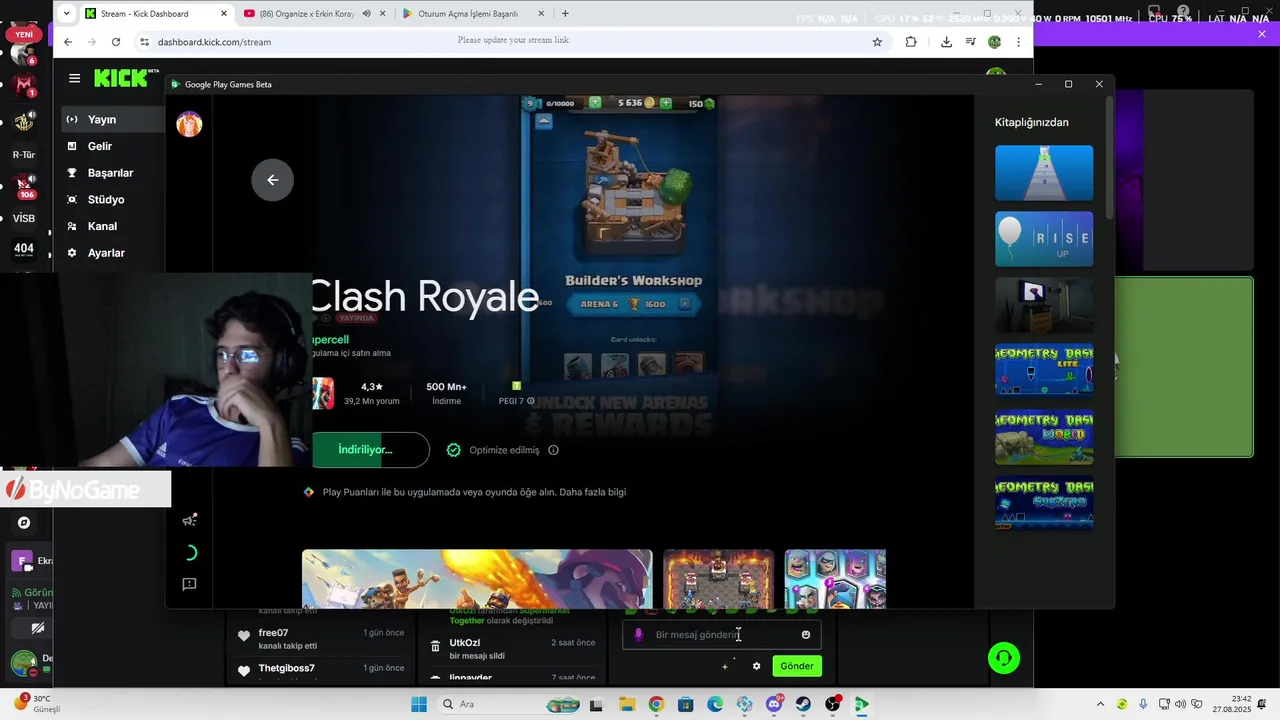The image size is (1280, 720).
Task: Open Play Games profile avatar
Action: point(189,124)
